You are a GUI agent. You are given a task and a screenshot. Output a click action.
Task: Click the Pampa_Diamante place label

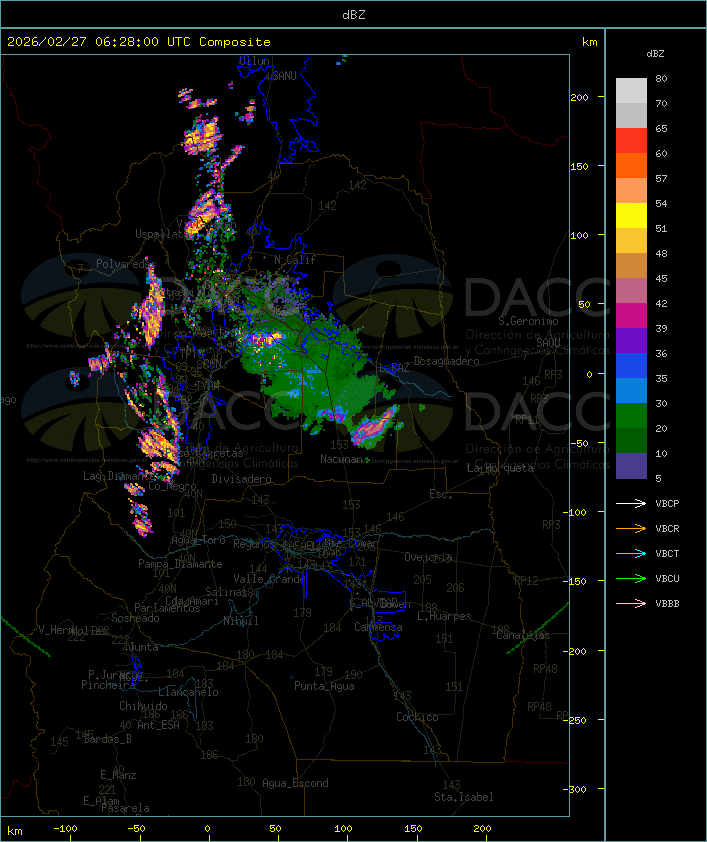click(180, 564)
